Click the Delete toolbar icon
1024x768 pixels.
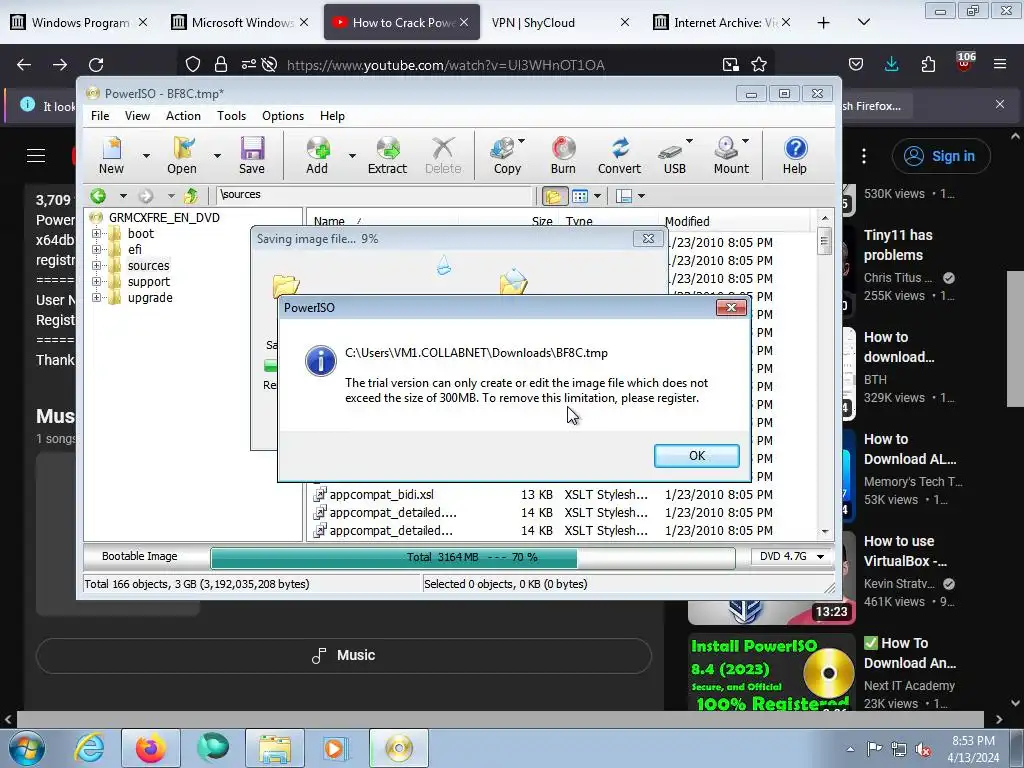(443, 155)
